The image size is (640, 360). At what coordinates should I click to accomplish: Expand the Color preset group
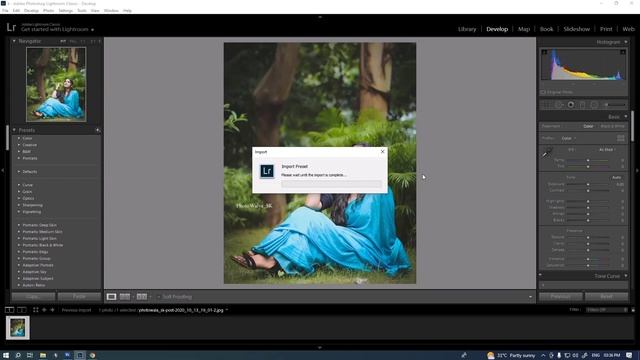(19, 138)
